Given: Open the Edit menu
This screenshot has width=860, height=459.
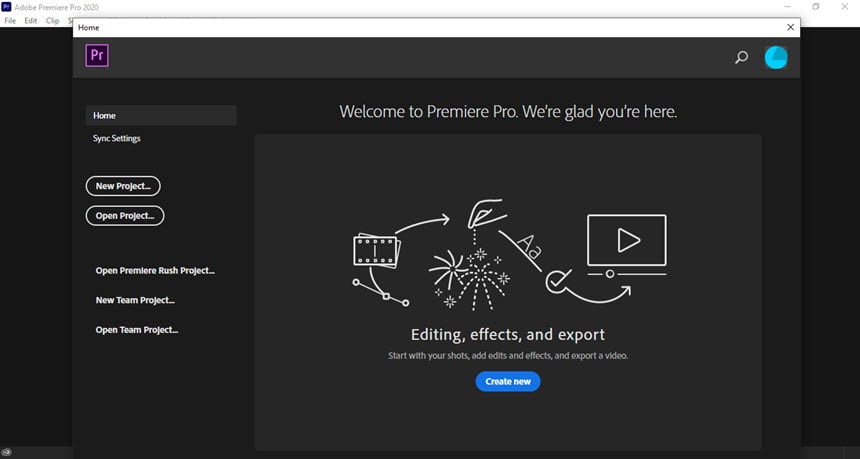Looking at the screenshot, I should [31, 21].
